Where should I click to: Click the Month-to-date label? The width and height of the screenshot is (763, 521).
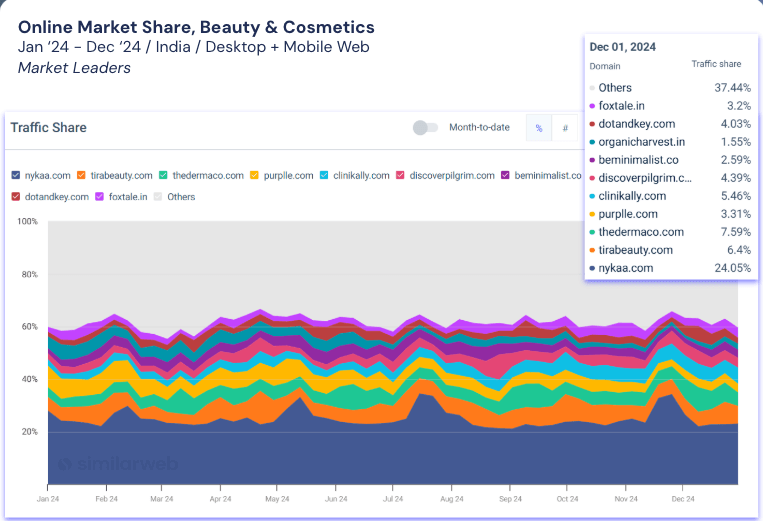point(479,127)
